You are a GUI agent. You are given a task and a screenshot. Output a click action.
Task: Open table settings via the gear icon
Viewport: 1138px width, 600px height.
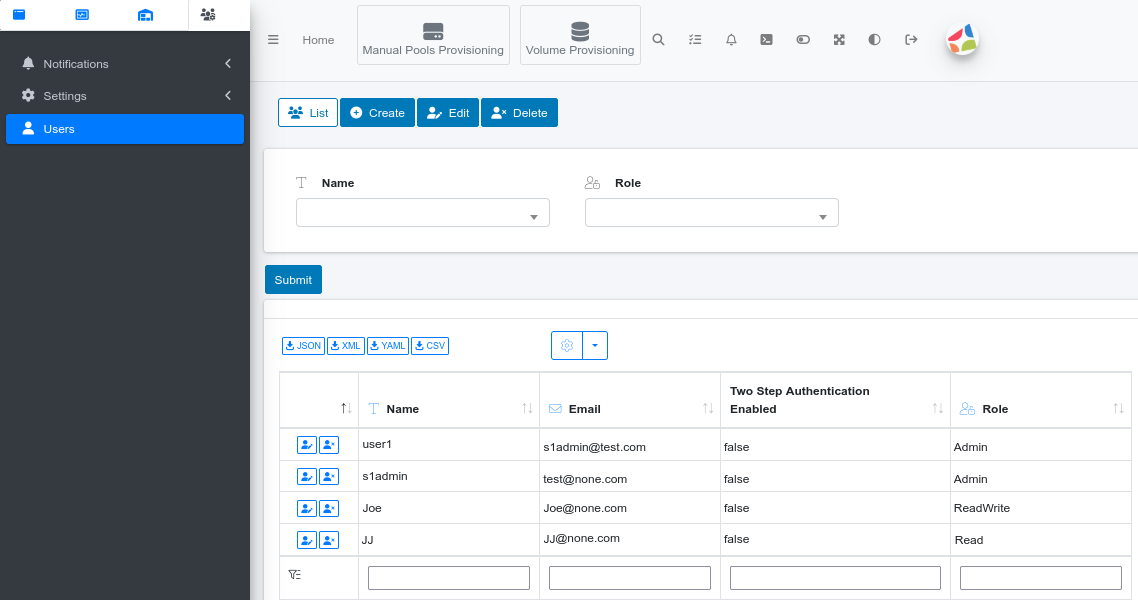click(567, 345)
